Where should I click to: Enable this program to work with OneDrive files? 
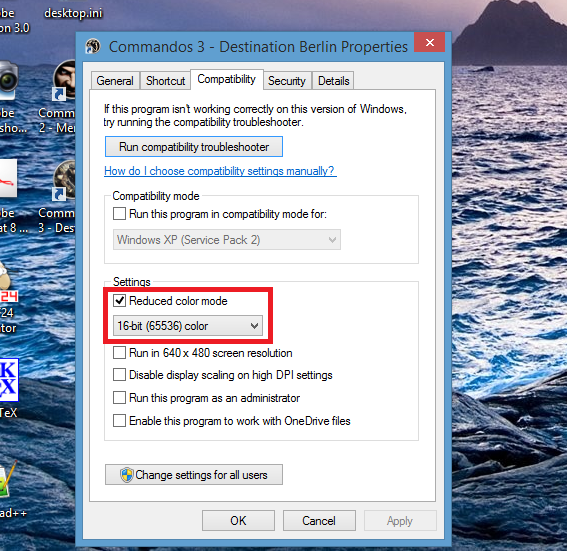[119, 421]
